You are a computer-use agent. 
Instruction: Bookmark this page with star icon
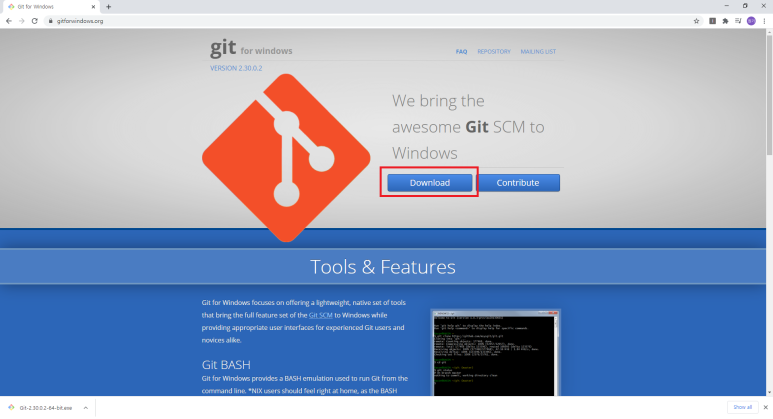pyautogui.click(x=696, y=21)
